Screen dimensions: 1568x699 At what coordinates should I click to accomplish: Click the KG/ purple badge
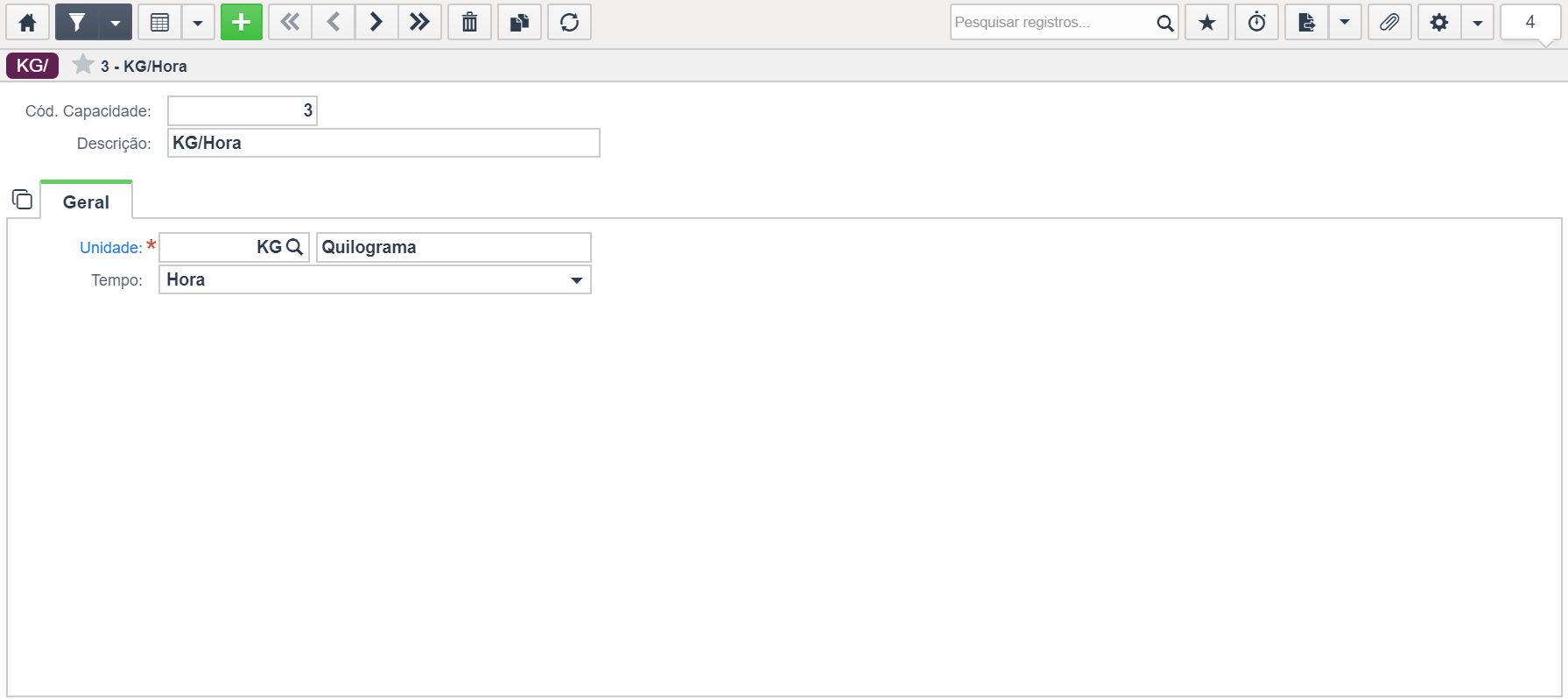point(32,66)
